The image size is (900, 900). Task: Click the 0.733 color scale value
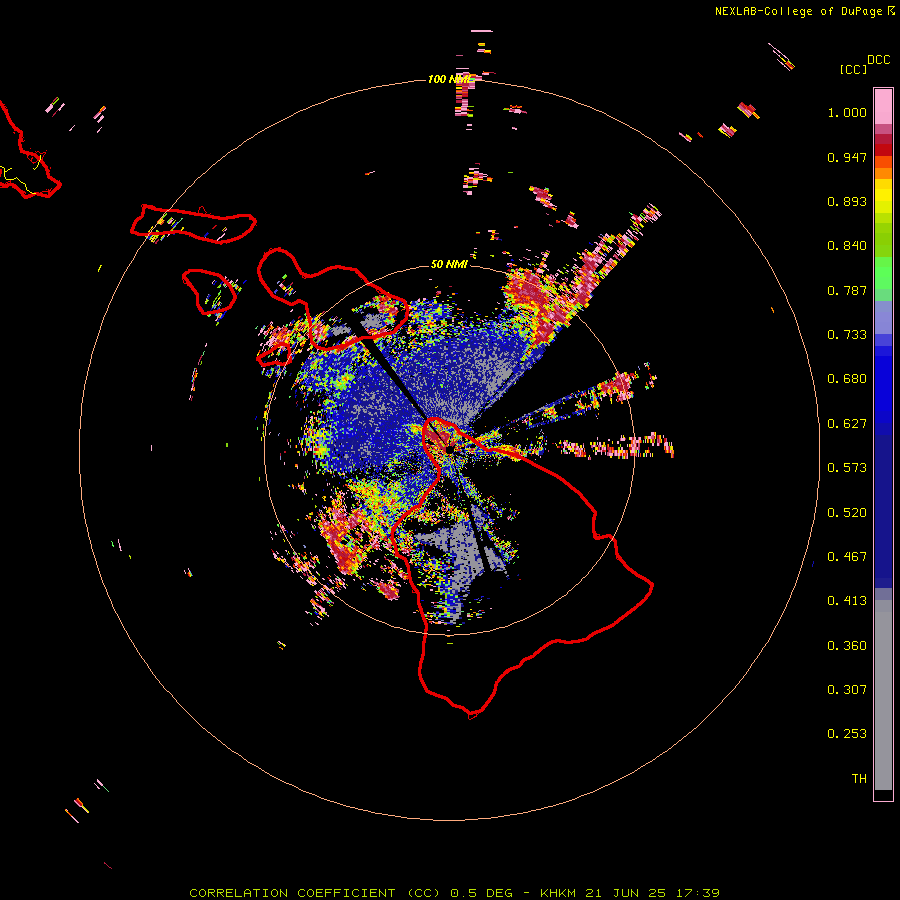click(847, 335)
